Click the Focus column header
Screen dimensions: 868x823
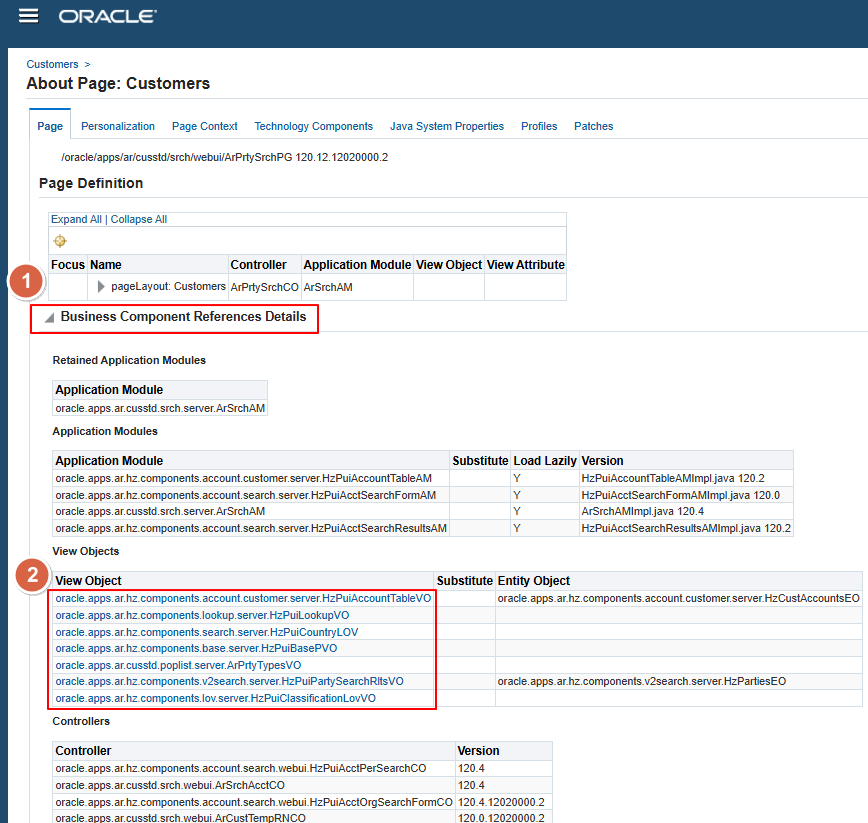[68, 265]
